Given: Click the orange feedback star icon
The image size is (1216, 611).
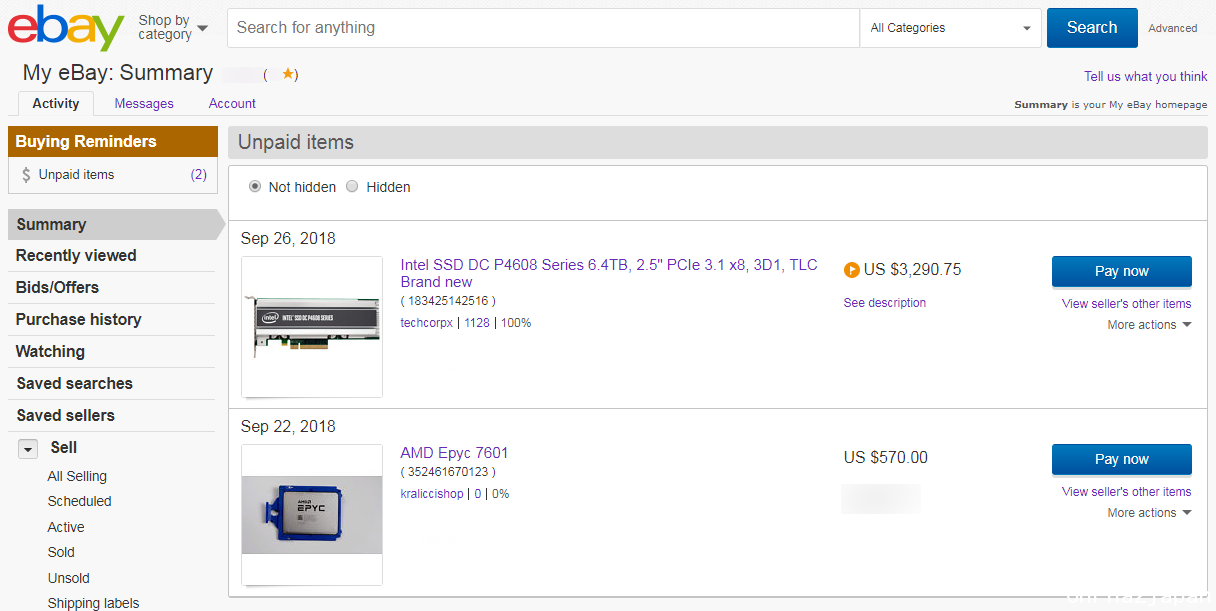Looking at the screenshot, I should 288,74.
